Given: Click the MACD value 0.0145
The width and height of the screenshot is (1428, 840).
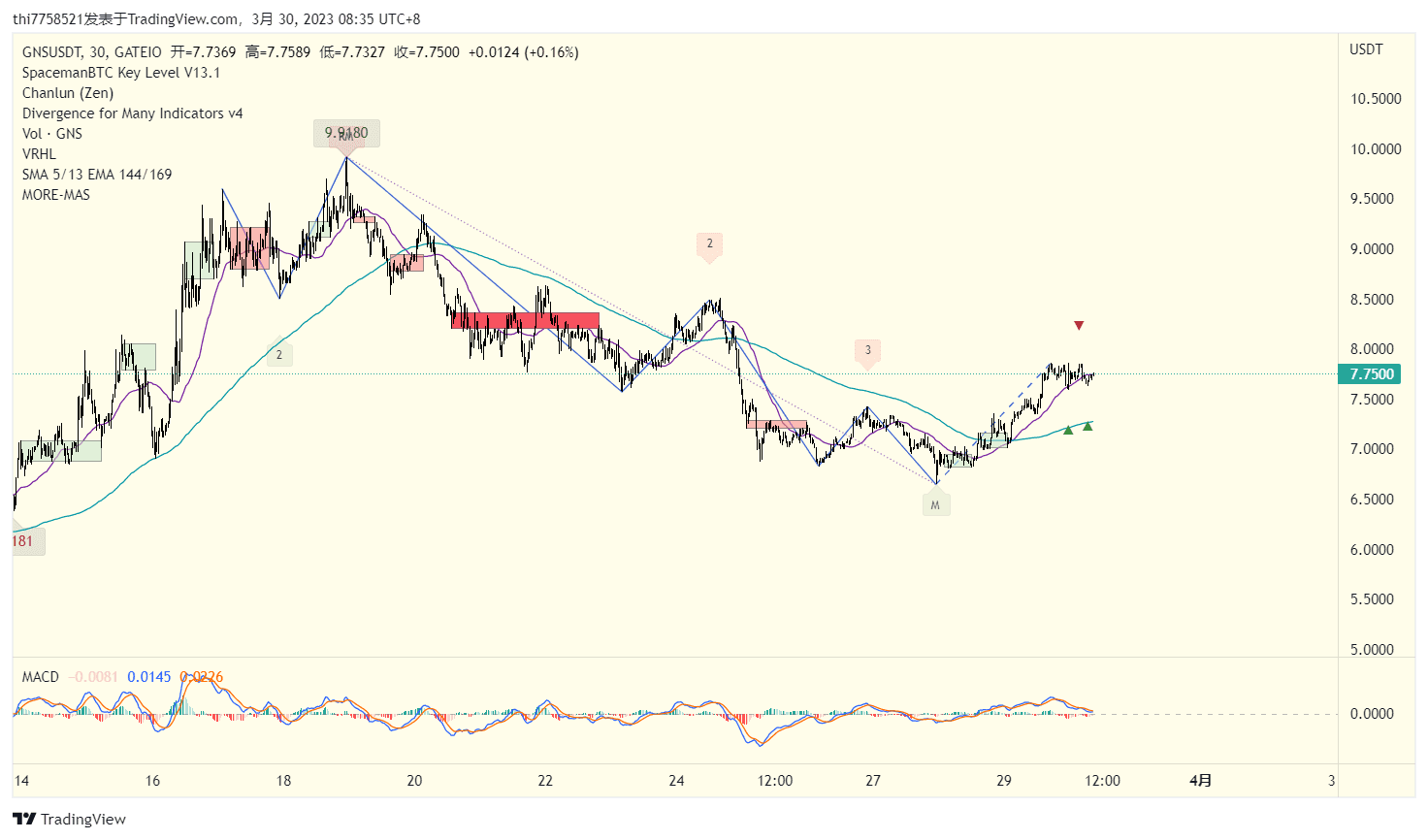Looking at the screenshot, I should 149,677.
